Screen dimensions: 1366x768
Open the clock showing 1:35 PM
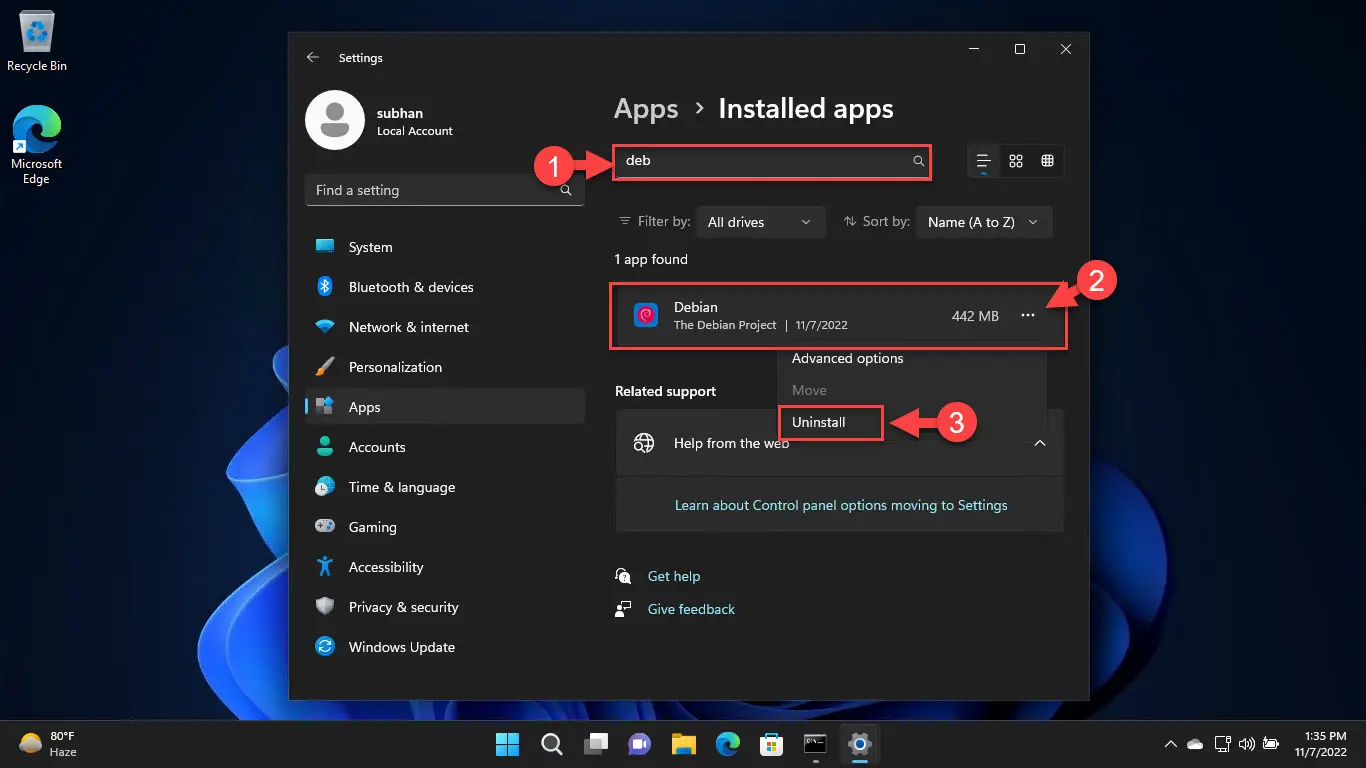1319,744
